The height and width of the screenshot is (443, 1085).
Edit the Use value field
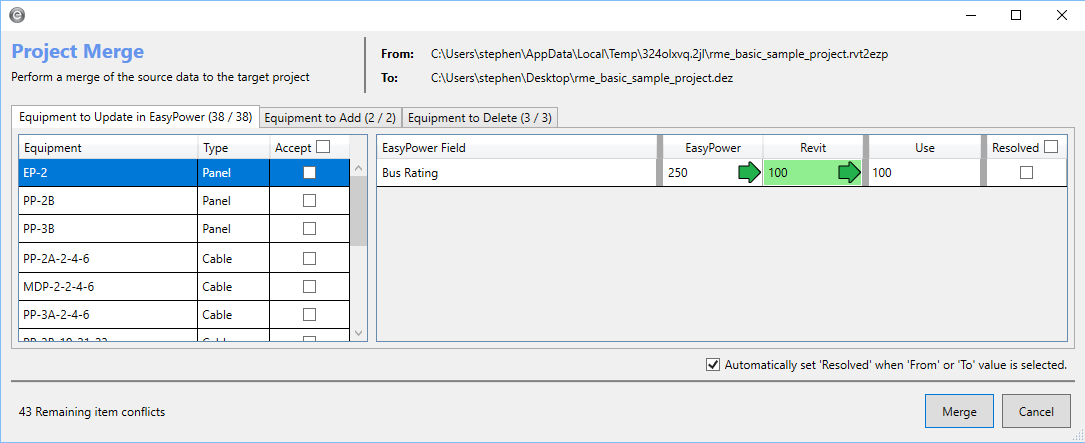pos(922,173)
